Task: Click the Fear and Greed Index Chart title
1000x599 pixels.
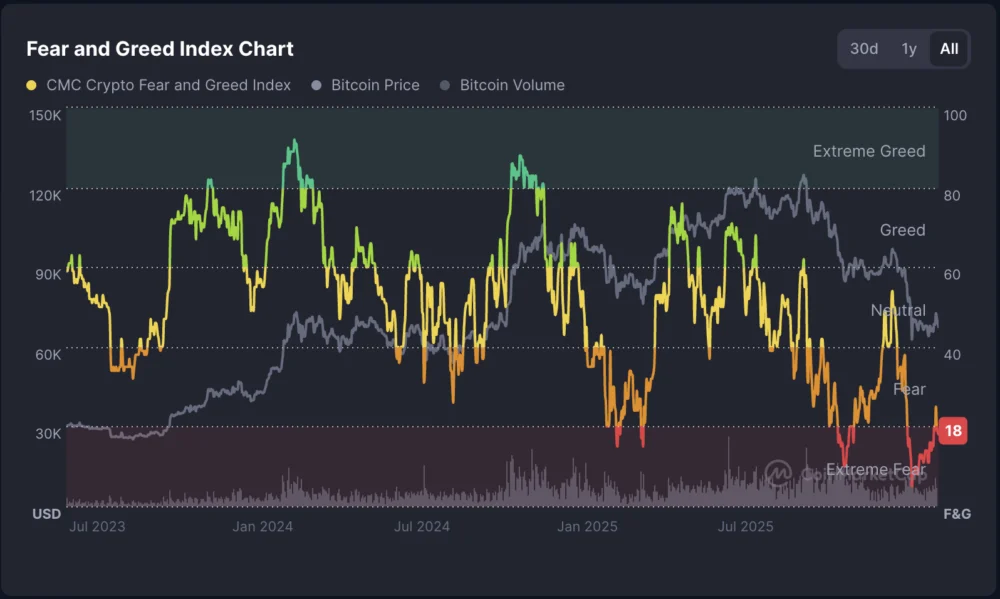Action: pos(159,49)
